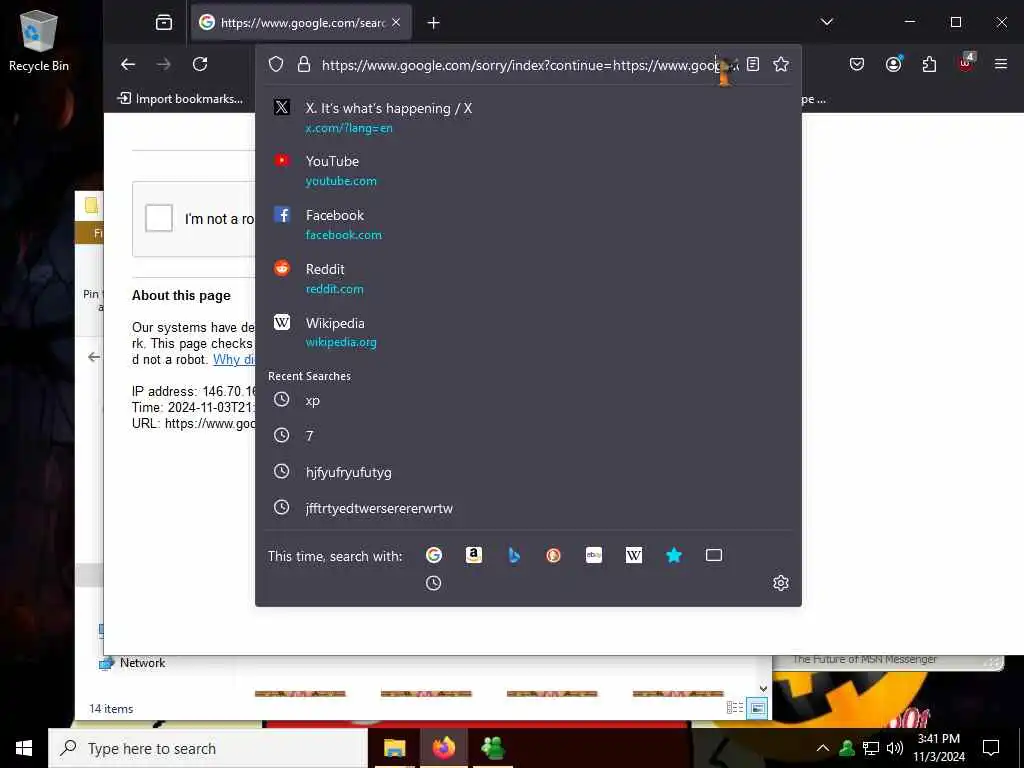
Task: Click File Explorer scrollbar down arrow
Action: tap(763, 688)
